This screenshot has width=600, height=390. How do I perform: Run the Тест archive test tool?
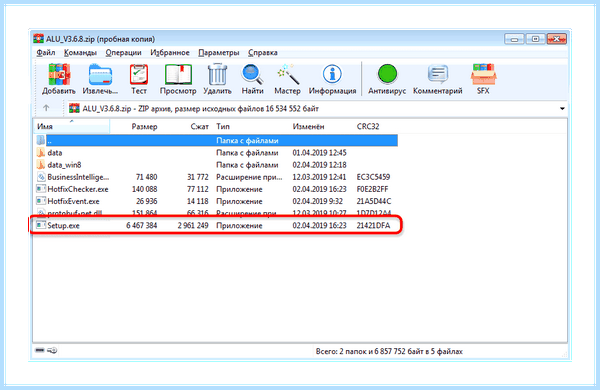pos(139,79)
